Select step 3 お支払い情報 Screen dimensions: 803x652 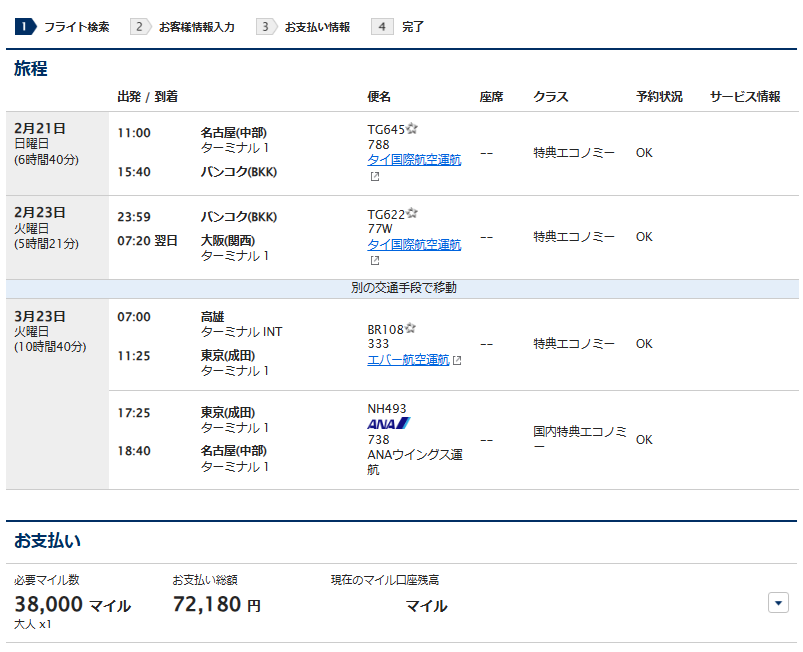pos(303,27)
